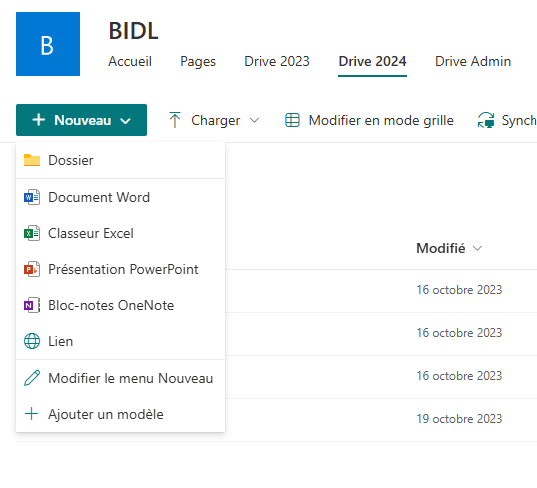
Task: Click the Word document icon
Action: pyautogui.click(x=32, y=197)
